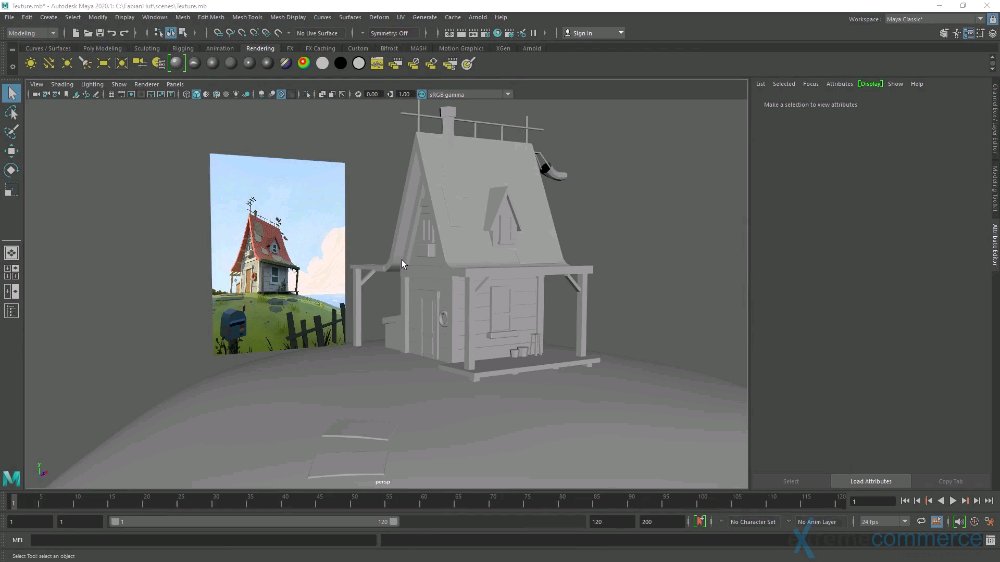This screenshot has width=1000, height=562.
Task: Create a spot light from the shelf
Action: pyautogui.click(x=85, y=63)
